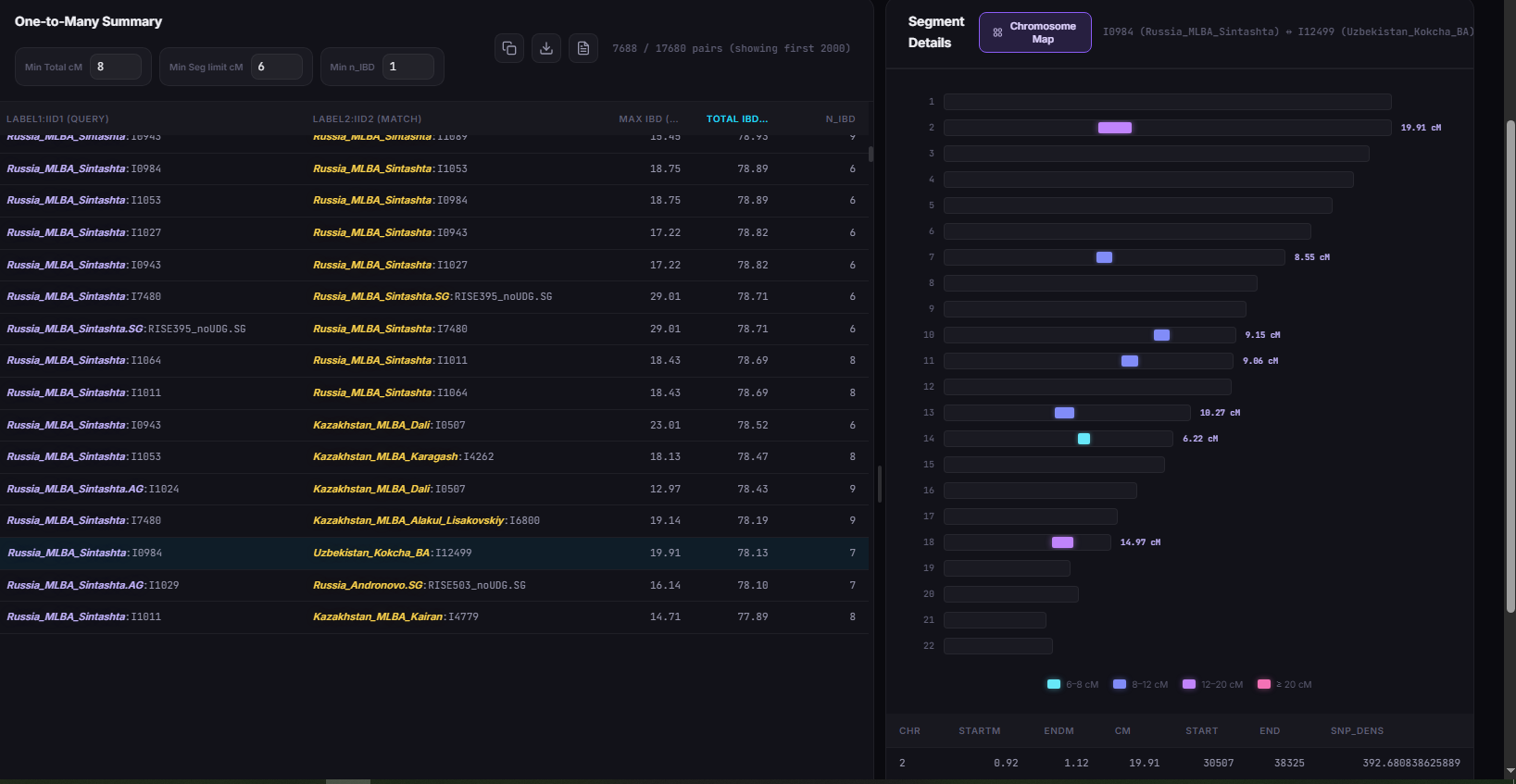Select the 14.97 cM segment on chromosome 18

pos(1063,542)
